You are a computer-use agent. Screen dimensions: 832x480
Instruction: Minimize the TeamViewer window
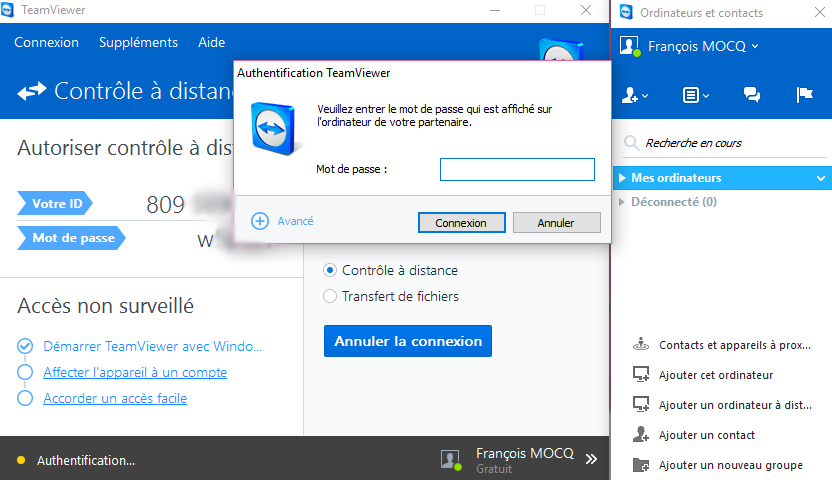(495, 10)
